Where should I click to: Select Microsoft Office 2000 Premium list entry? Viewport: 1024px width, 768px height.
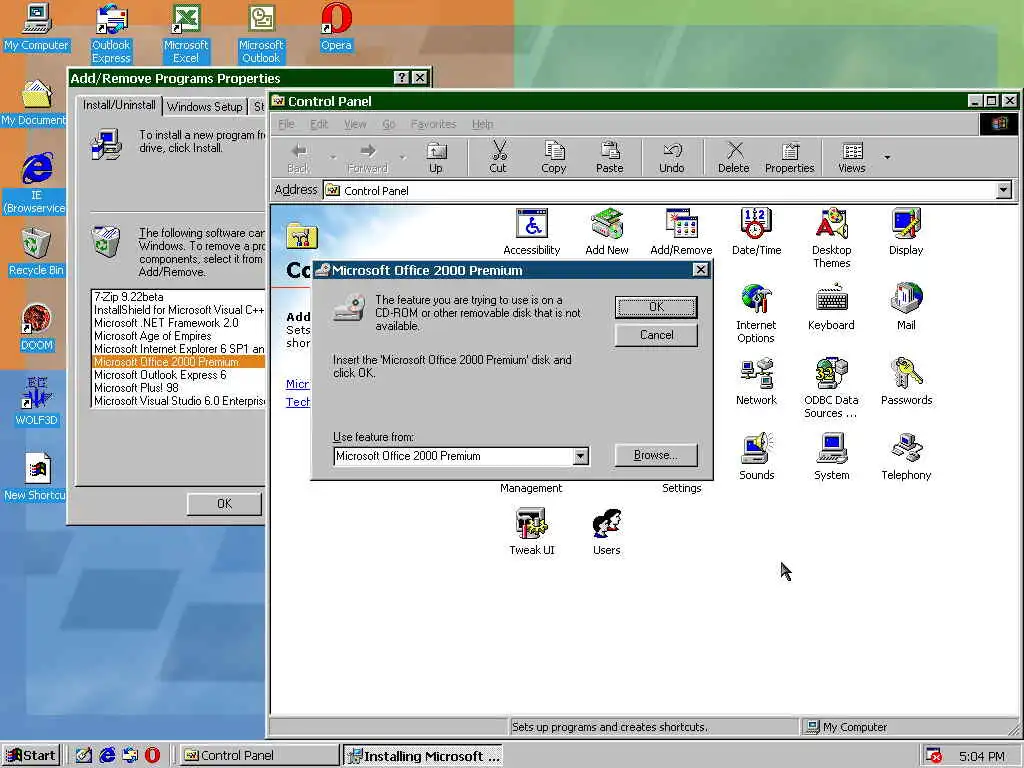point(178,362)
